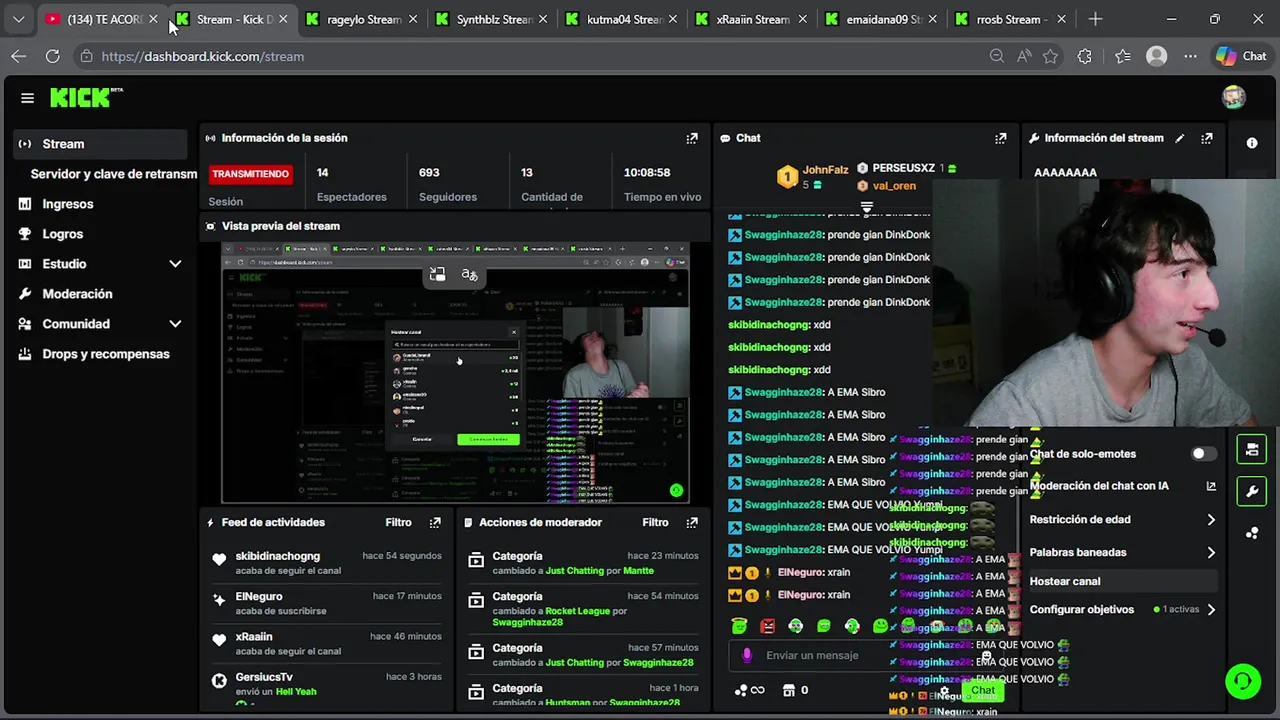The width and height of the screenshot is (1280, 720).
Task: Open Palabras baneadas settings
Action: [1123, 552]
